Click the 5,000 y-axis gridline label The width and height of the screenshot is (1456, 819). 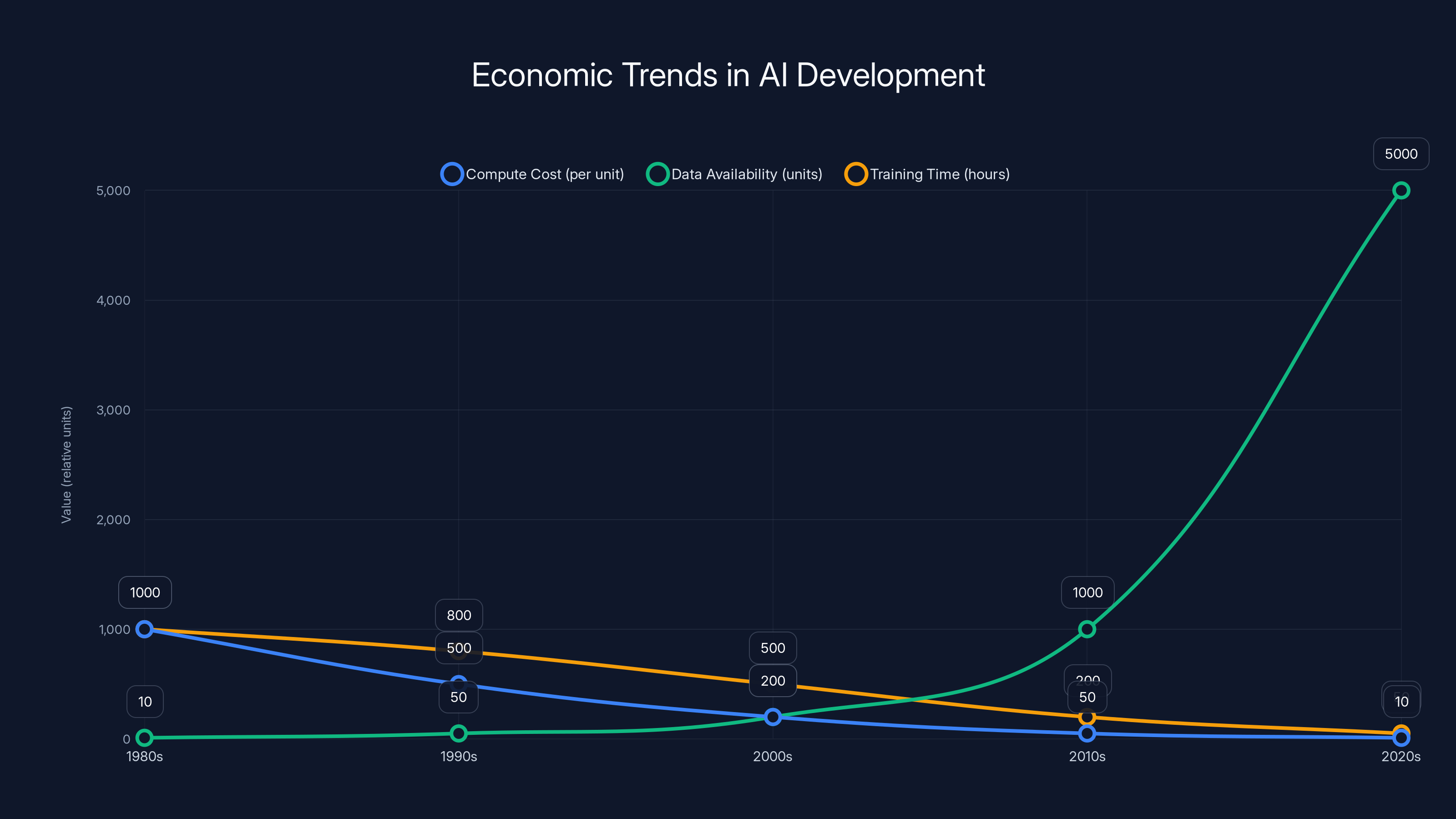click(112, 191)
